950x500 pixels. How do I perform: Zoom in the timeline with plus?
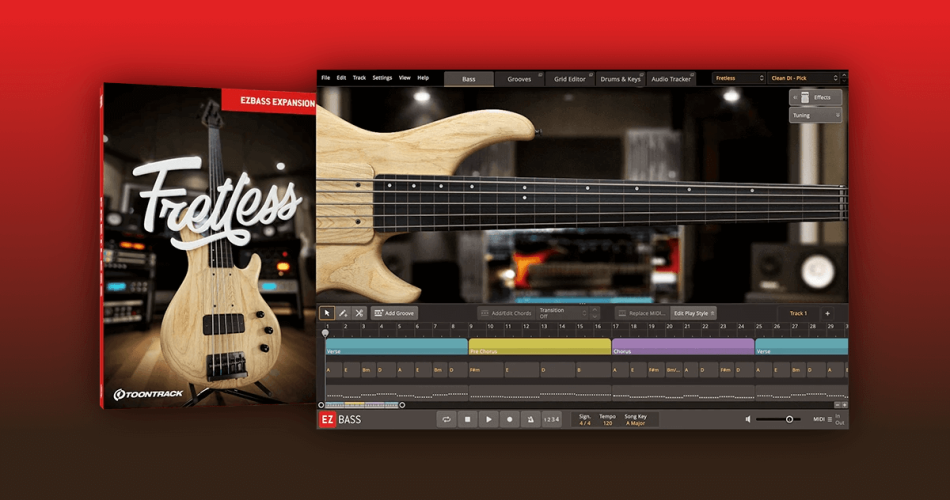pos(845,405)
